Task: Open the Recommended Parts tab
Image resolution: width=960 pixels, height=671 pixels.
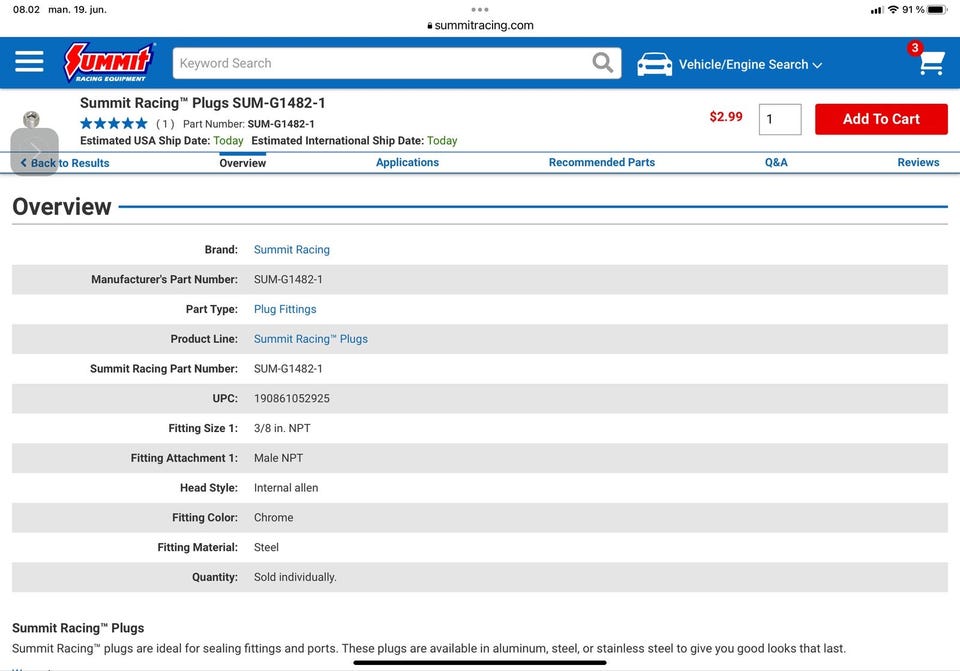Action: click(x=602, y=162)
